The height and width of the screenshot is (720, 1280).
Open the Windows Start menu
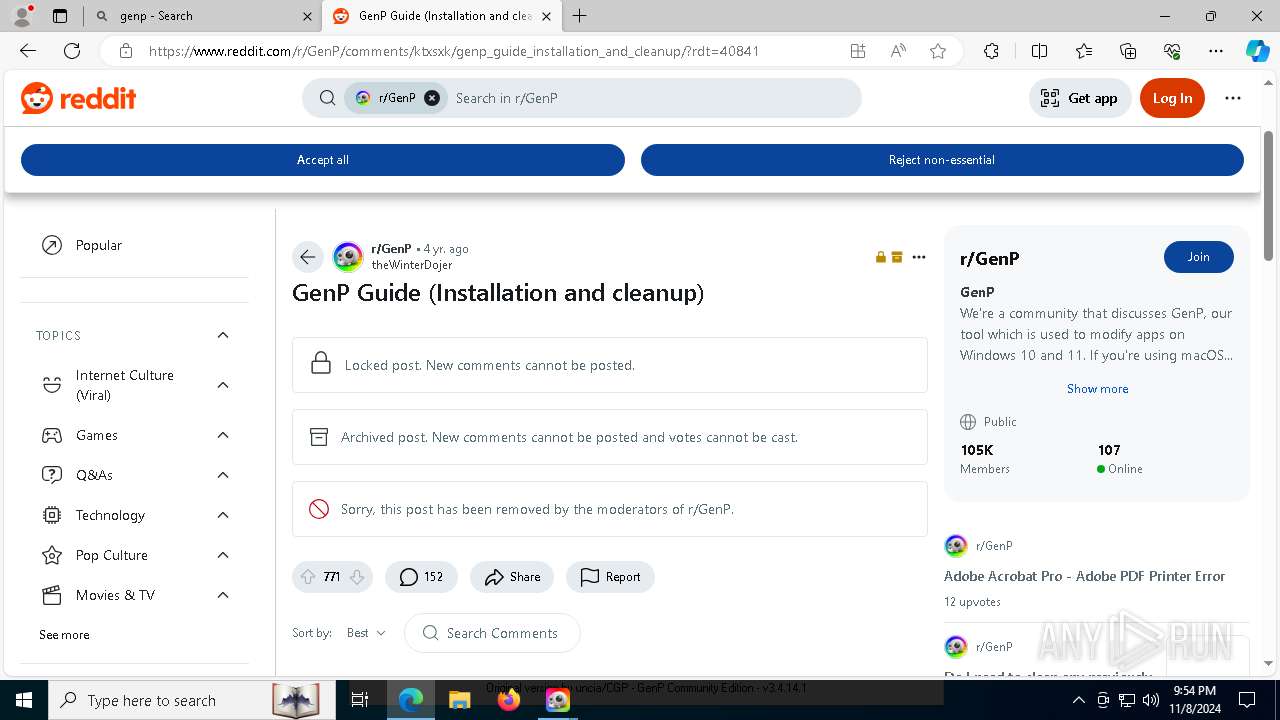coord(24,700)
